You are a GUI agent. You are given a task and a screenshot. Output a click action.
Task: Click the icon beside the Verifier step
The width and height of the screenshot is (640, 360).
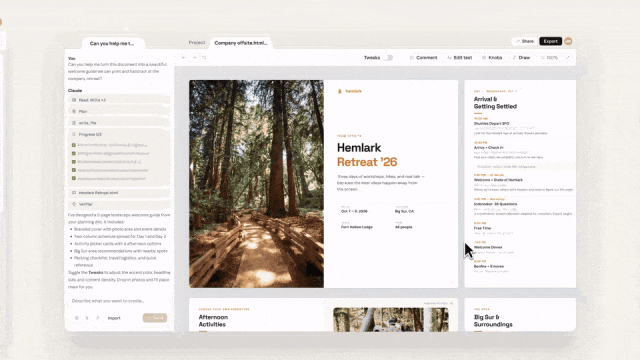[74, 204]
